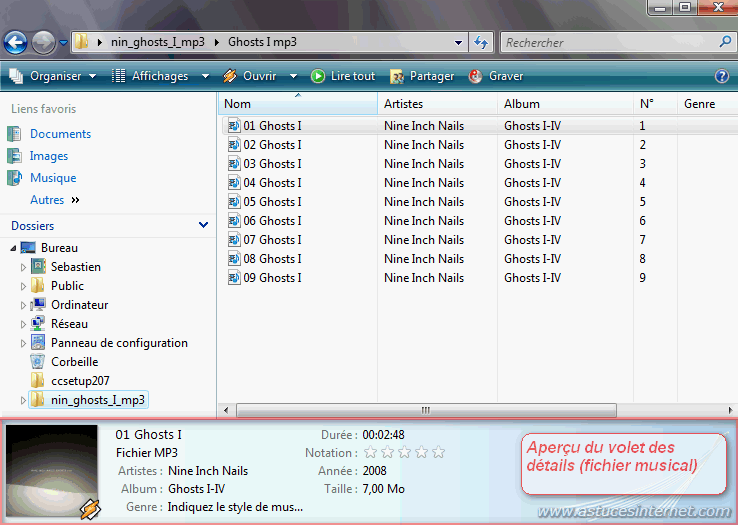This screenshot has height=525, width=738.
Task: Rate the track three stars
Action: tap(405, 452)
